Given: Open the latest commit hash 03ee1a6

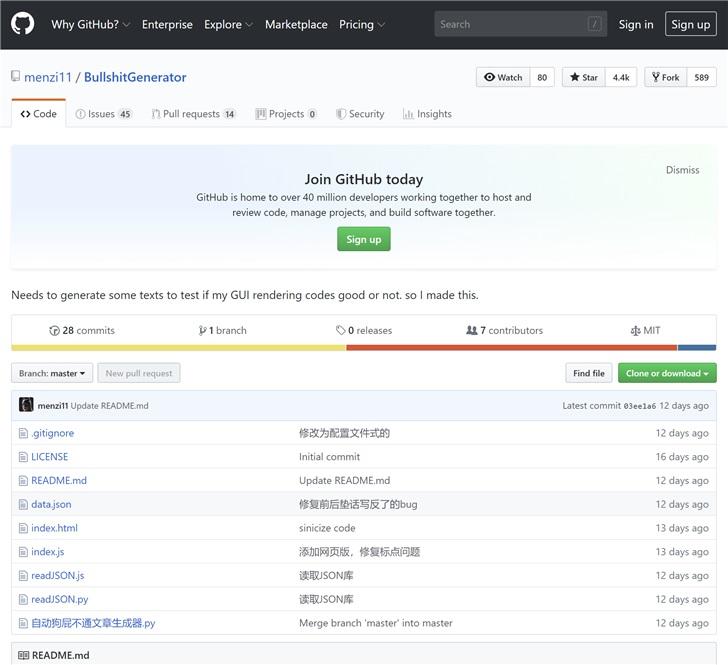Looking at the screenshot, I should [640, 406].
